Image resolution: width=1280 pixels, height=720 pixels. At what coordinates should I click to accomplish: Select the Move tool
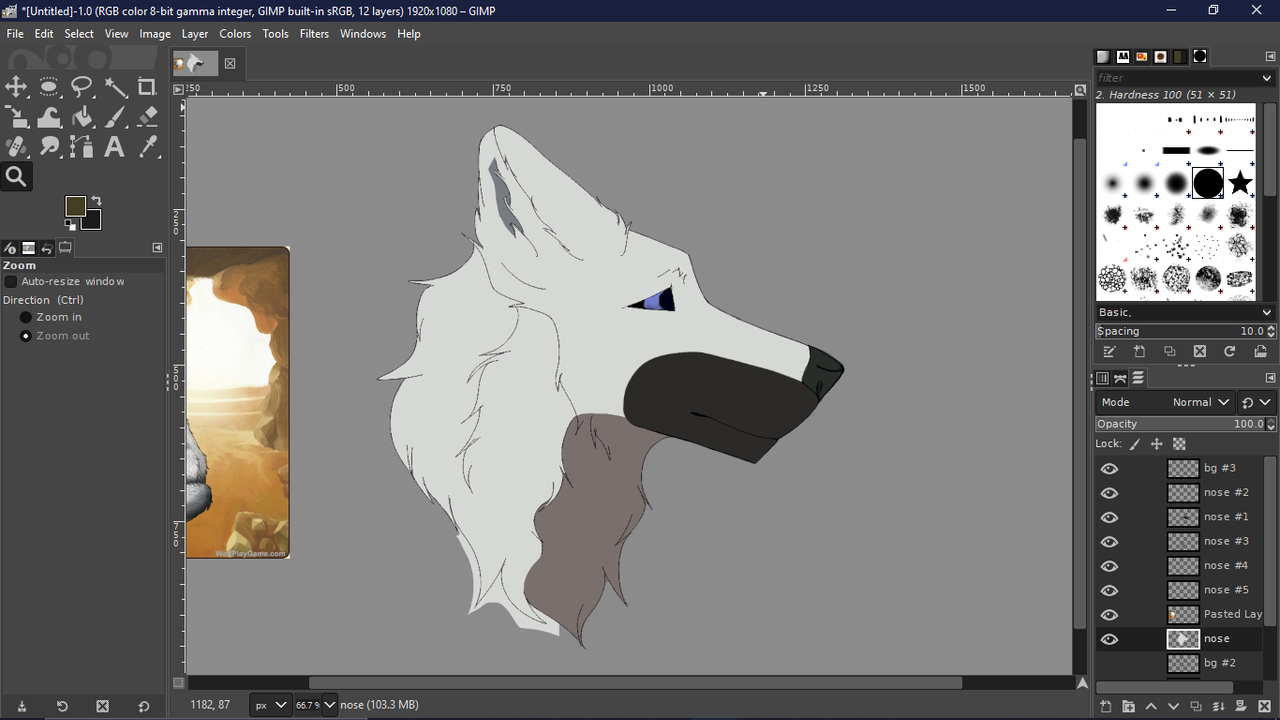(x=17, y=87)
